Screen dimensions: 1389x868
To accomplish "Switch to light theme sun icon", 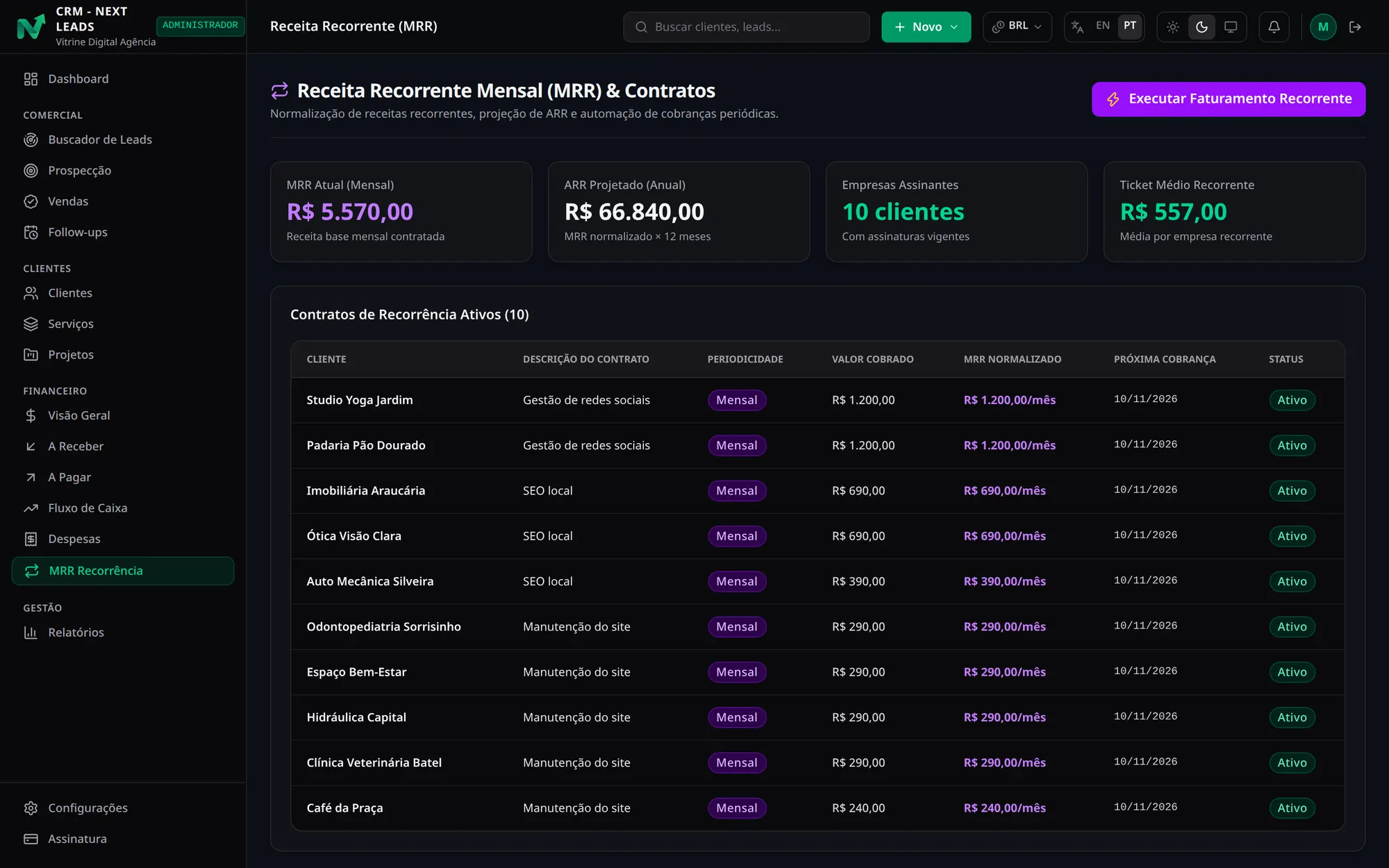I will 1173,27.
